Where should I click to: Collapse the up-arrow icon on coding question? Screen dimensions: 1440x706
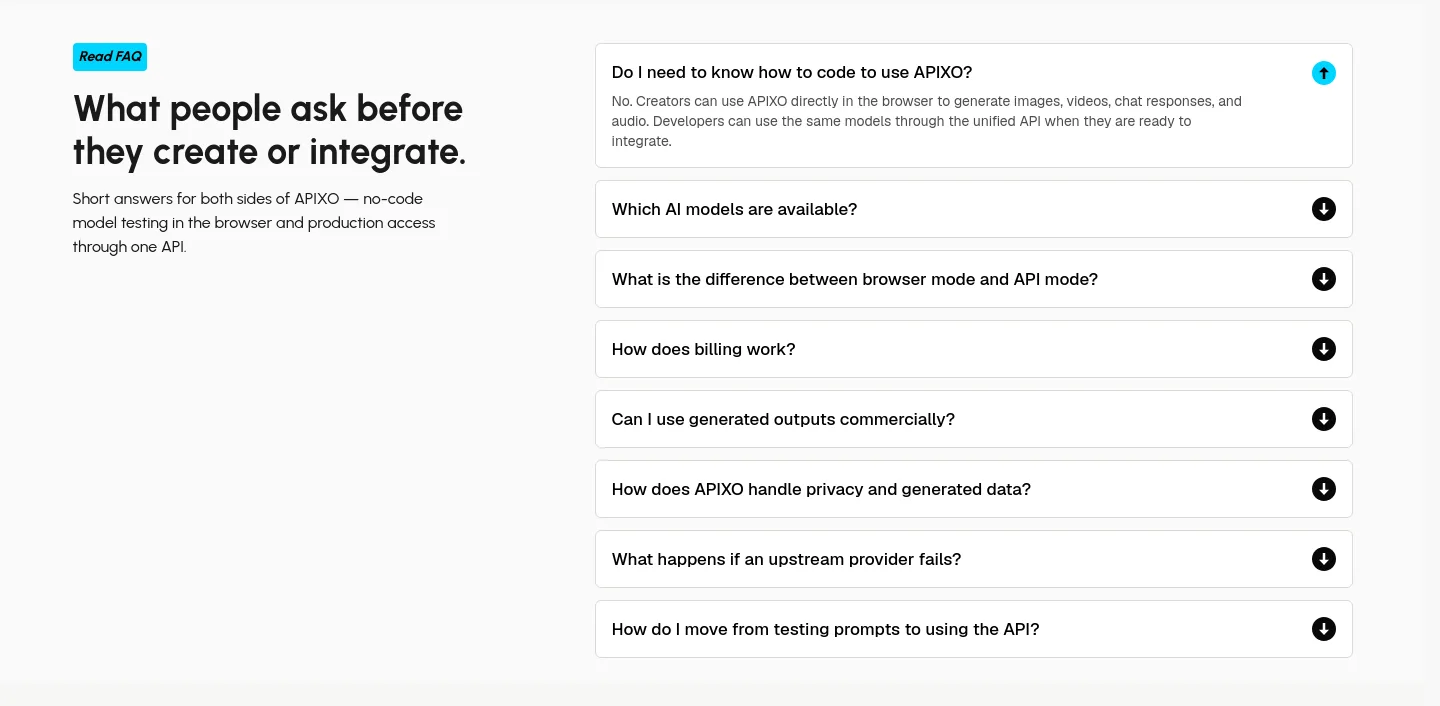pyautogui.click(x=1323, y=73)
